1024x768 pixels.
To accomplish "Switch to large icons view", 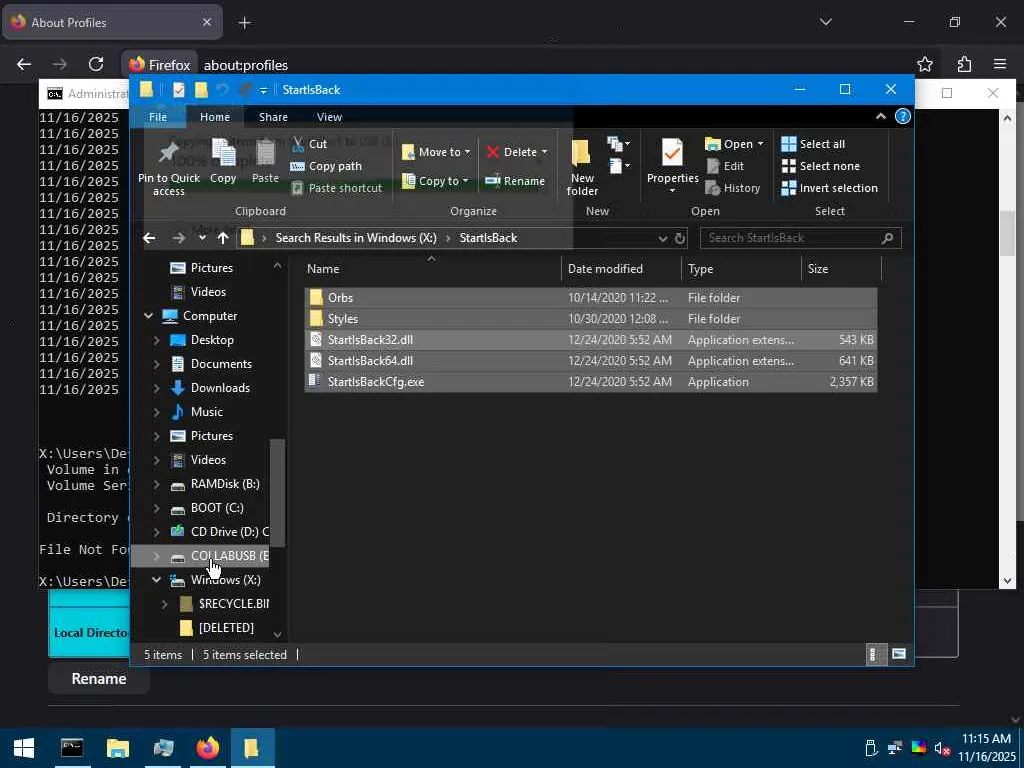I will [899, 654].
